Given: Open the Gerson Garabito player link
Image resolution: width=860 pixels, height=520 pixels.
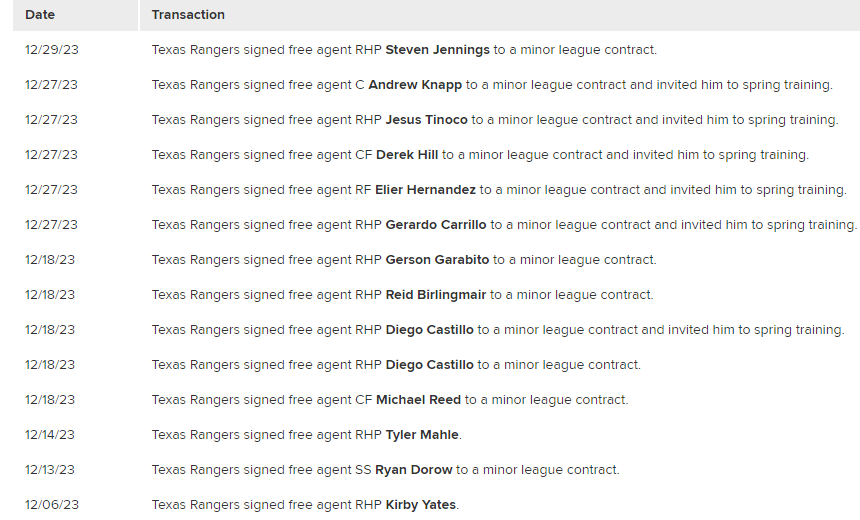Looking at the screenshot, I should click(437, 260).
